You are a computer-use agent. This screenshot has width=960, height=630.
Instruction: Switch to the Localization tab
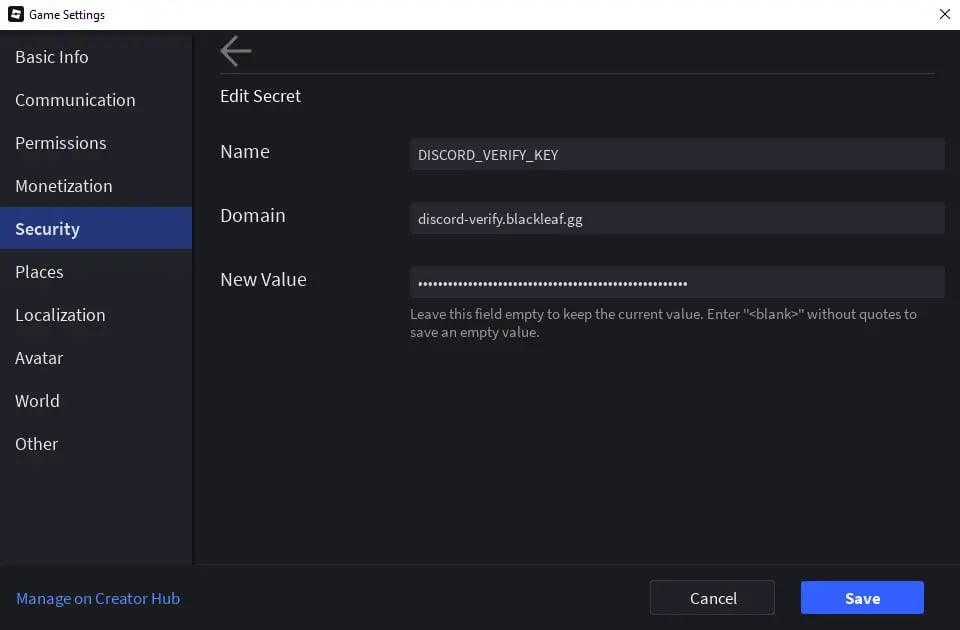60,315
